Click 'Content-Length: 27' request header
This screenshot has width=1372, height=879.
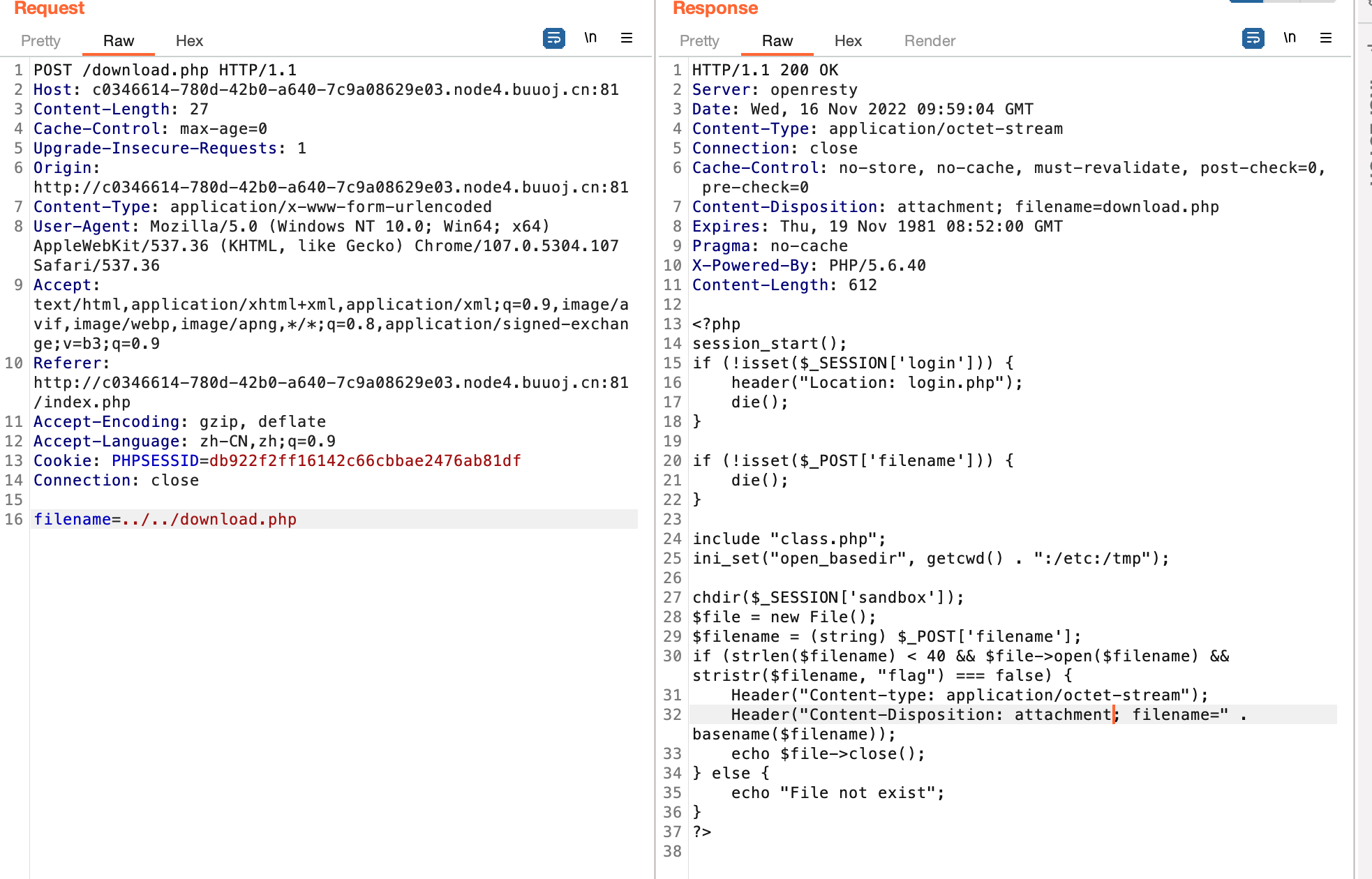click(x=121, y=109)
